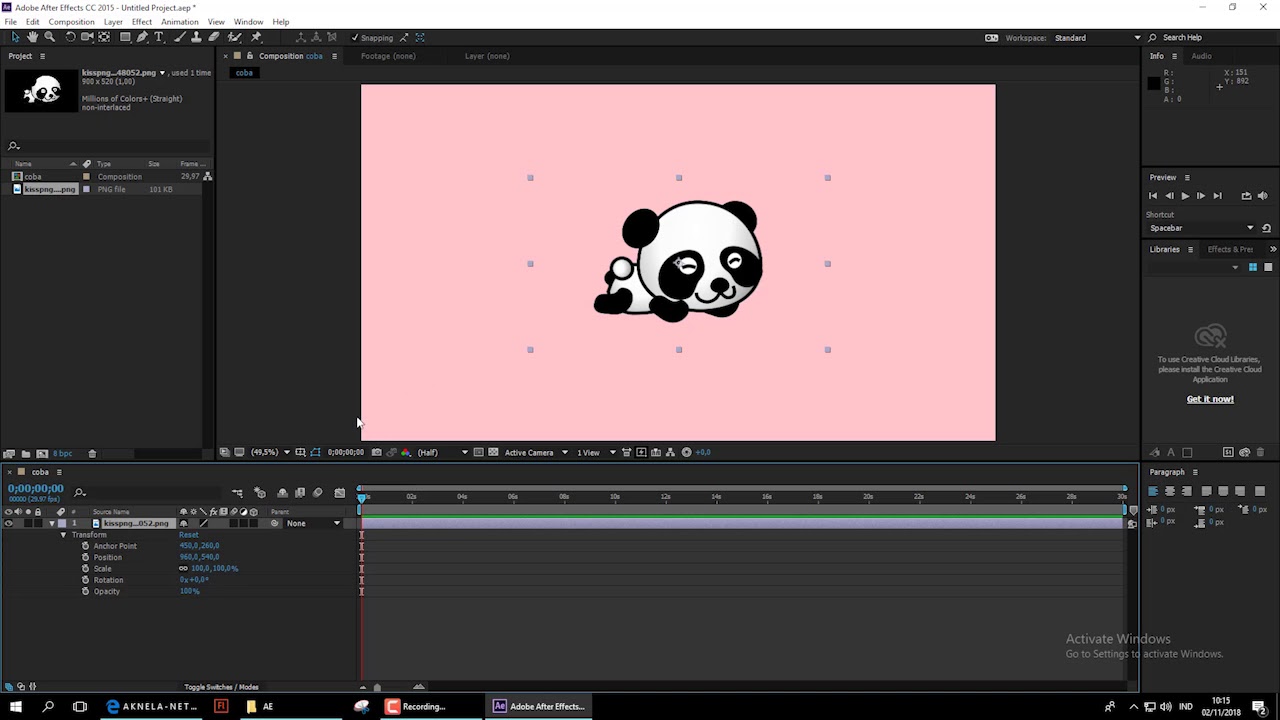Image resolution: width=1280 pixels, height=720 pixels.
Task: Click the kisspng layer label color swatch
Action: [x=62, y=523]
